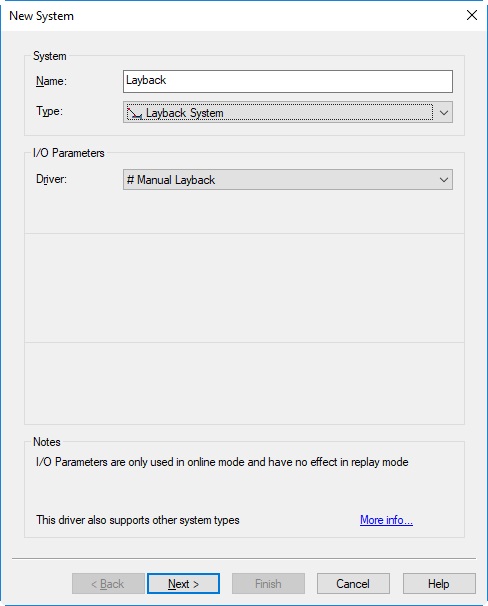The width and height of the screenshot is (488, 606).
Task: Click the 'Driver:' label
Action: tap(51, 179)
